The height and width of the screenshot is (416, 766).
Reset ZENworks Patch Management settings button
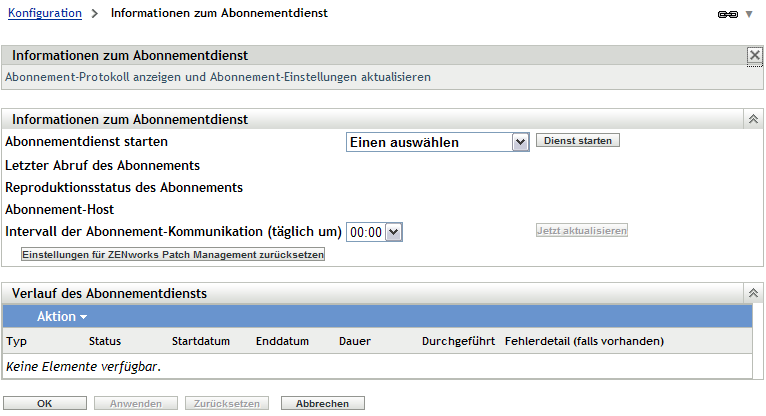173,255
